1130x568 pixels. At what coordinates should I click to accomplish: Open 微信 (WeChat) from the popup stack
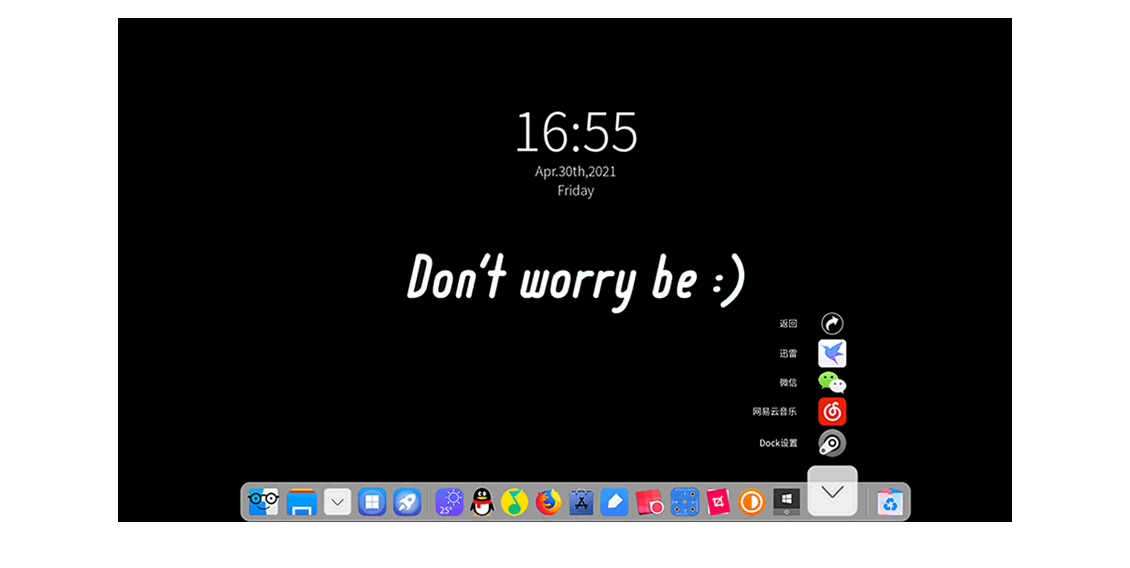832,383
